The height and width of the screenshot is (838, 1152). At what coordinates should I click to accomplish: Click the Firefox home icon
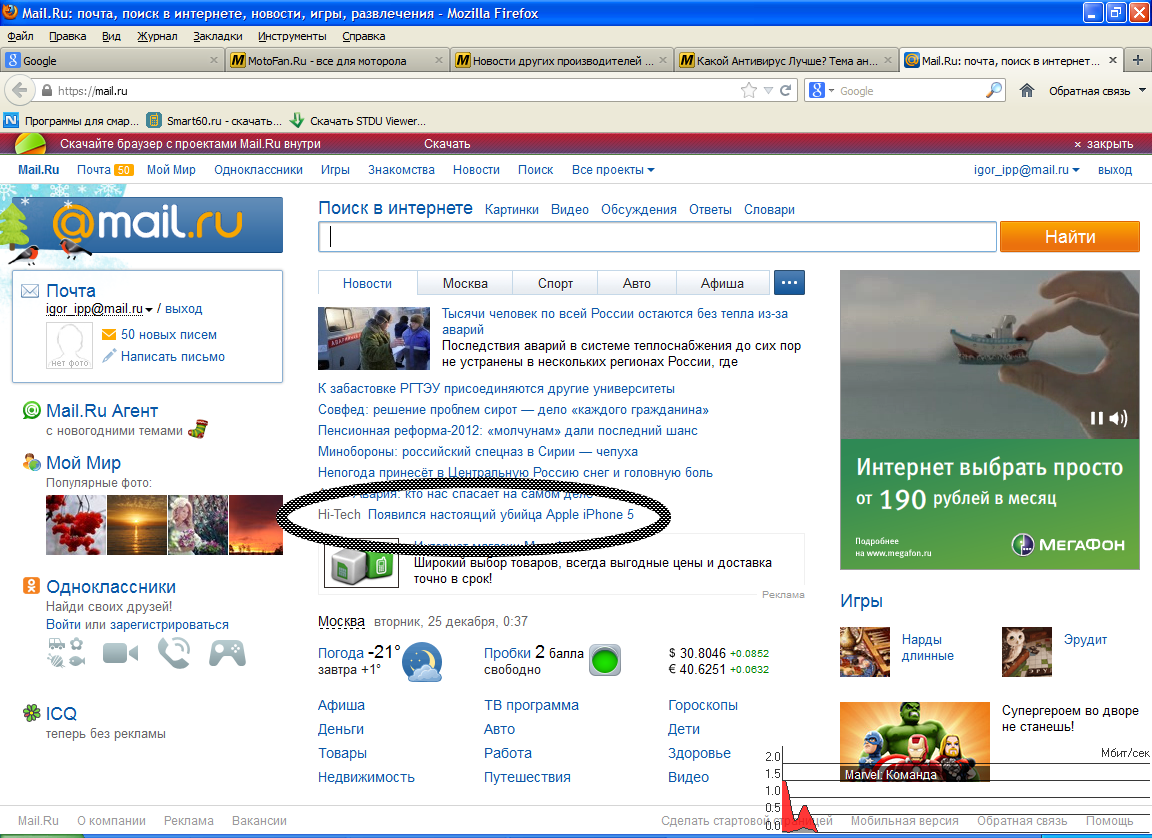[x=1027, y=90]
